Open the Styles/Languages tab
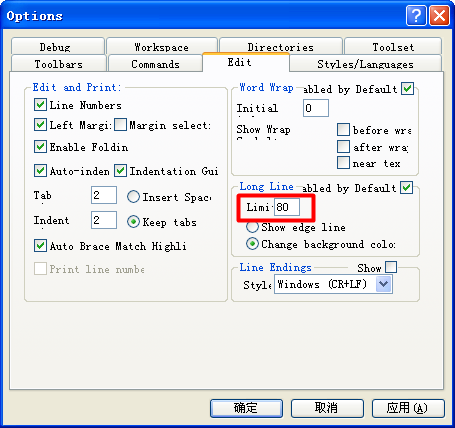 click(366, 63)
